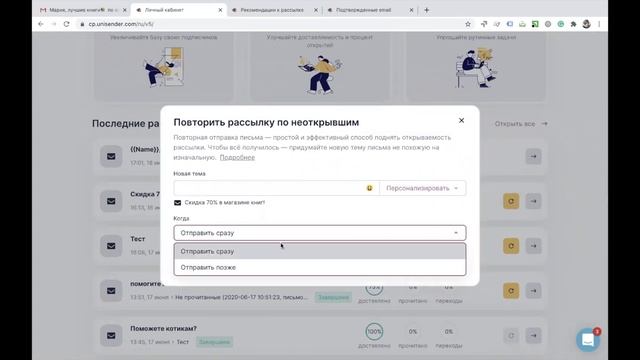This screenshot has height=360, width=640.
Task: Click the Поможете котикам? campaign title
Action: tap(163, 329)
